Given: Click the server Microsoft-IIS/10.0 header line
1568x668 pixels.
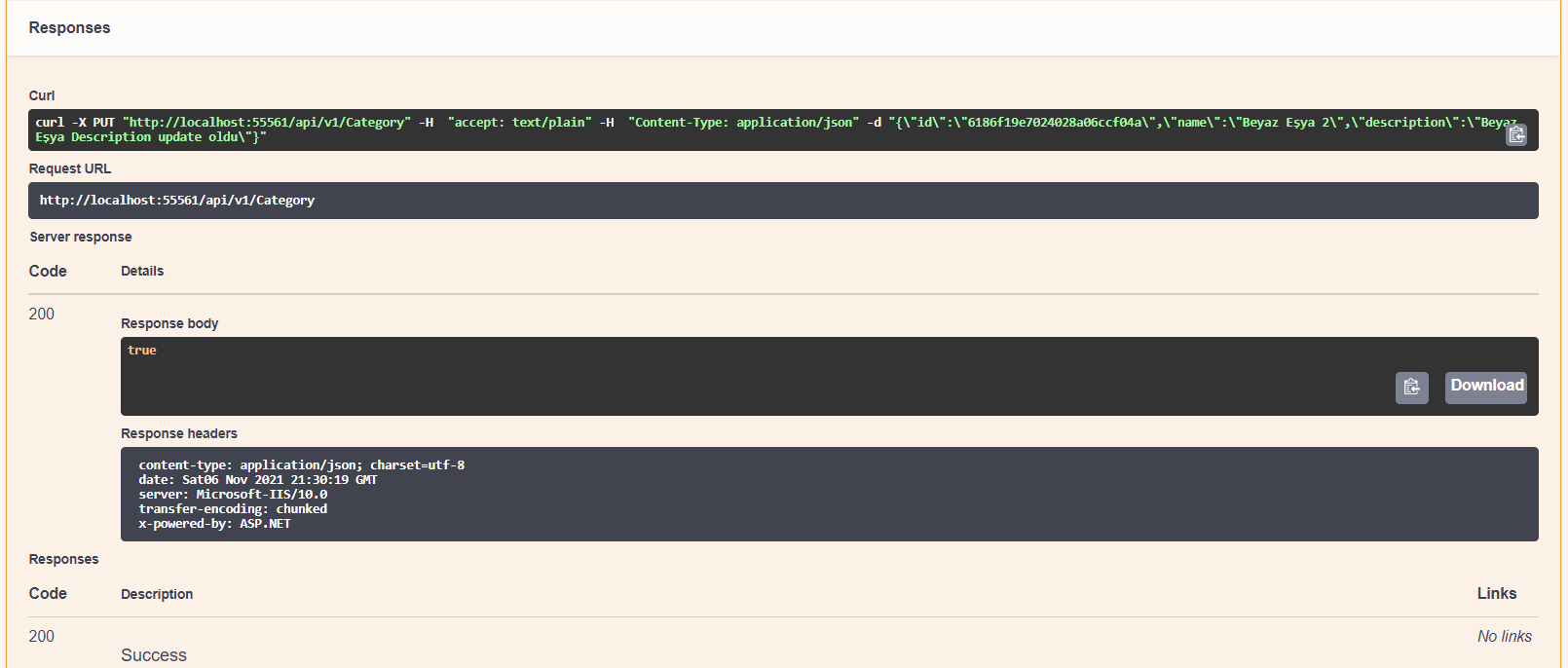Looking at the screenshot, I should [233, 495].
